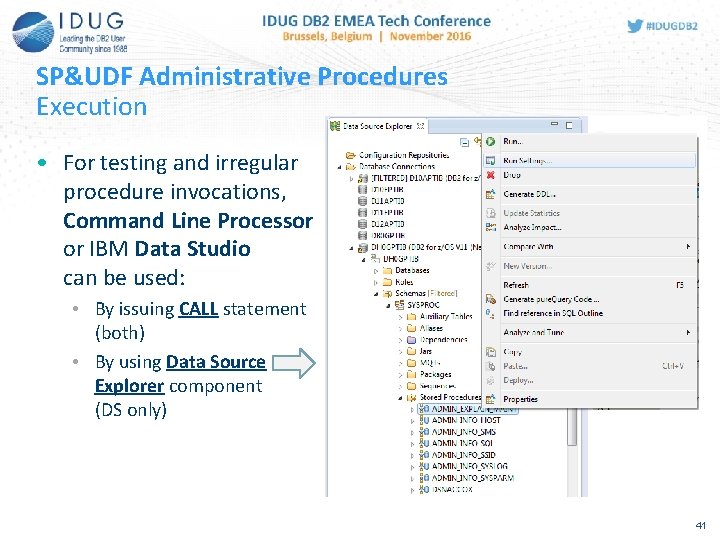
Task: Minimize the Data Source Explorer view
Action: pyautogui.click(x=554, y=124)
